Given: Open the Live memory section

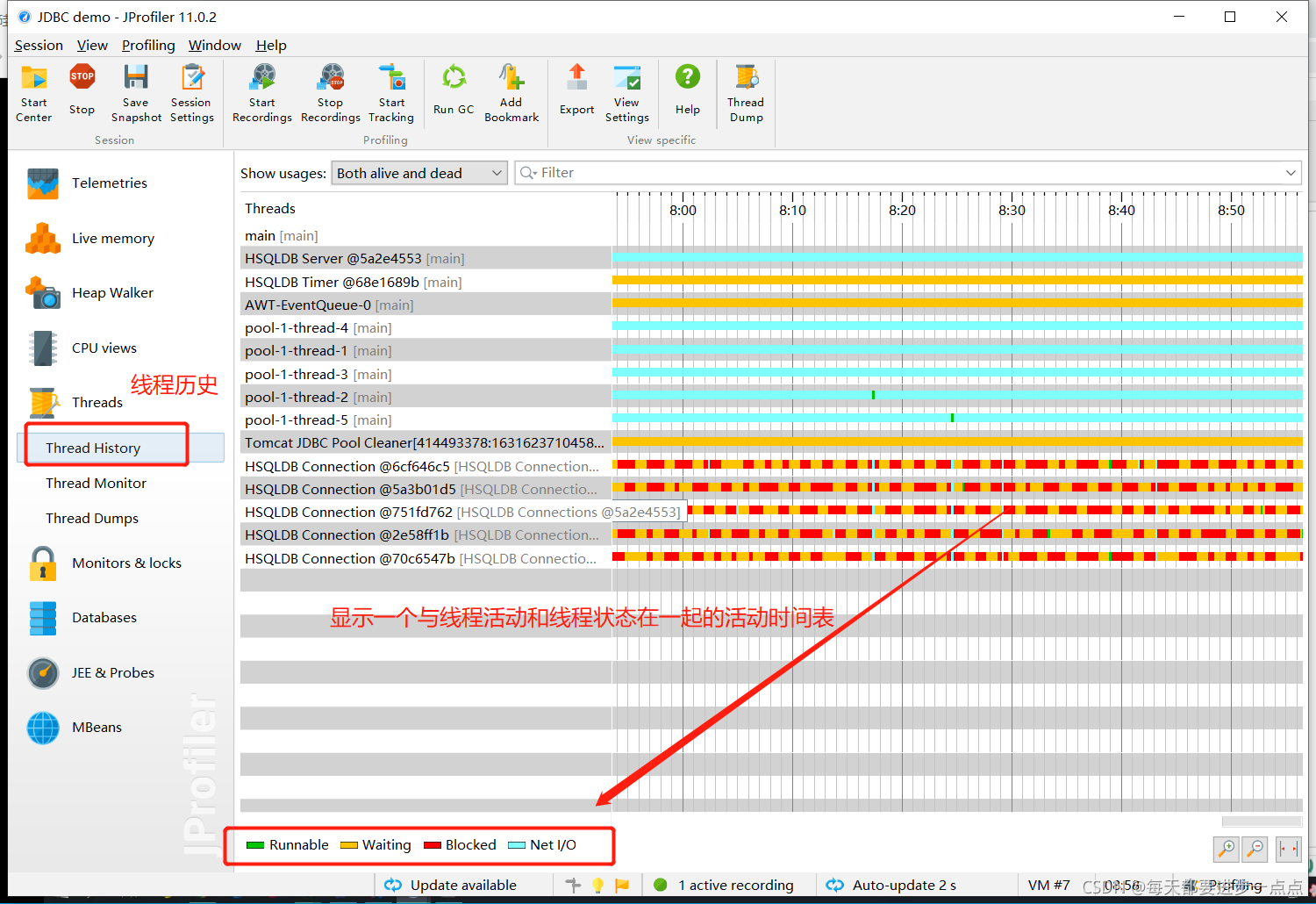Looking at the screenshot, I should coord(112,238).
